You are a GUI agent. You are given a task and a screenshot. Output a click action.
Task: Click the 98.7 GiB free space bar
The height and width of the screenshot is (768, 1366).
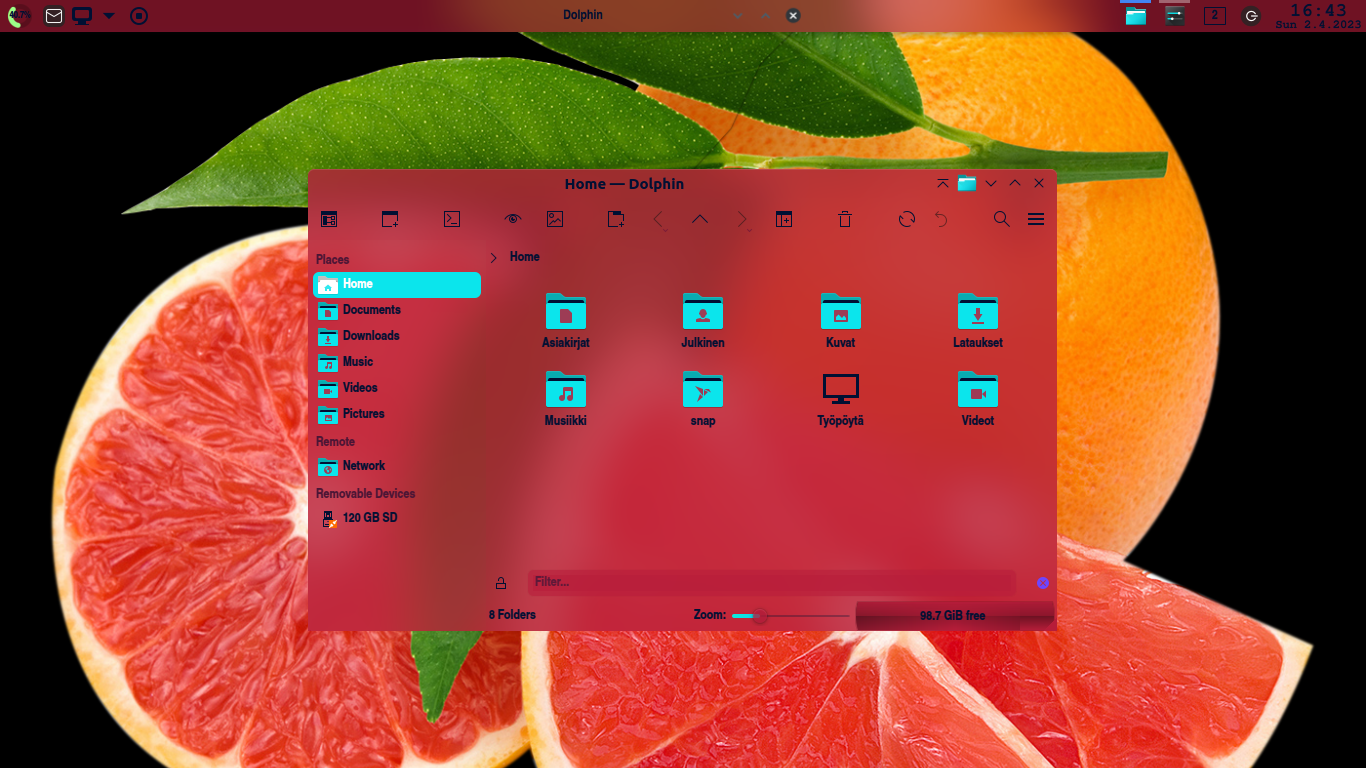point(954,616)
